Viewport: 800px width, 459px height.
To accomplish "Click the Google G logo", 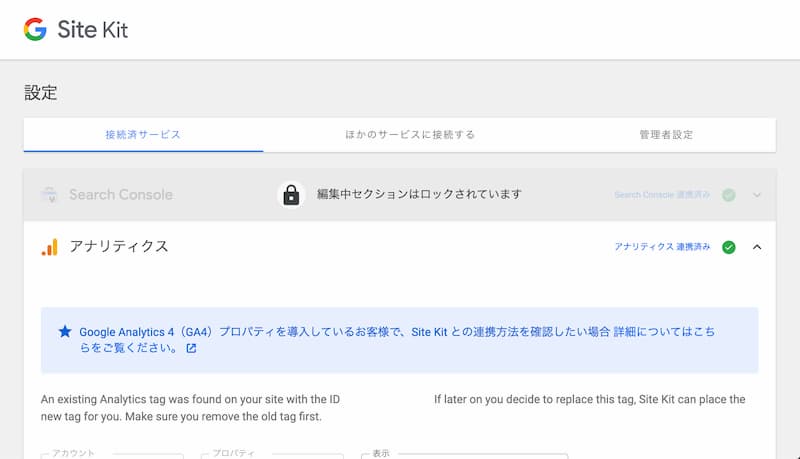I will tap(35, 29).
